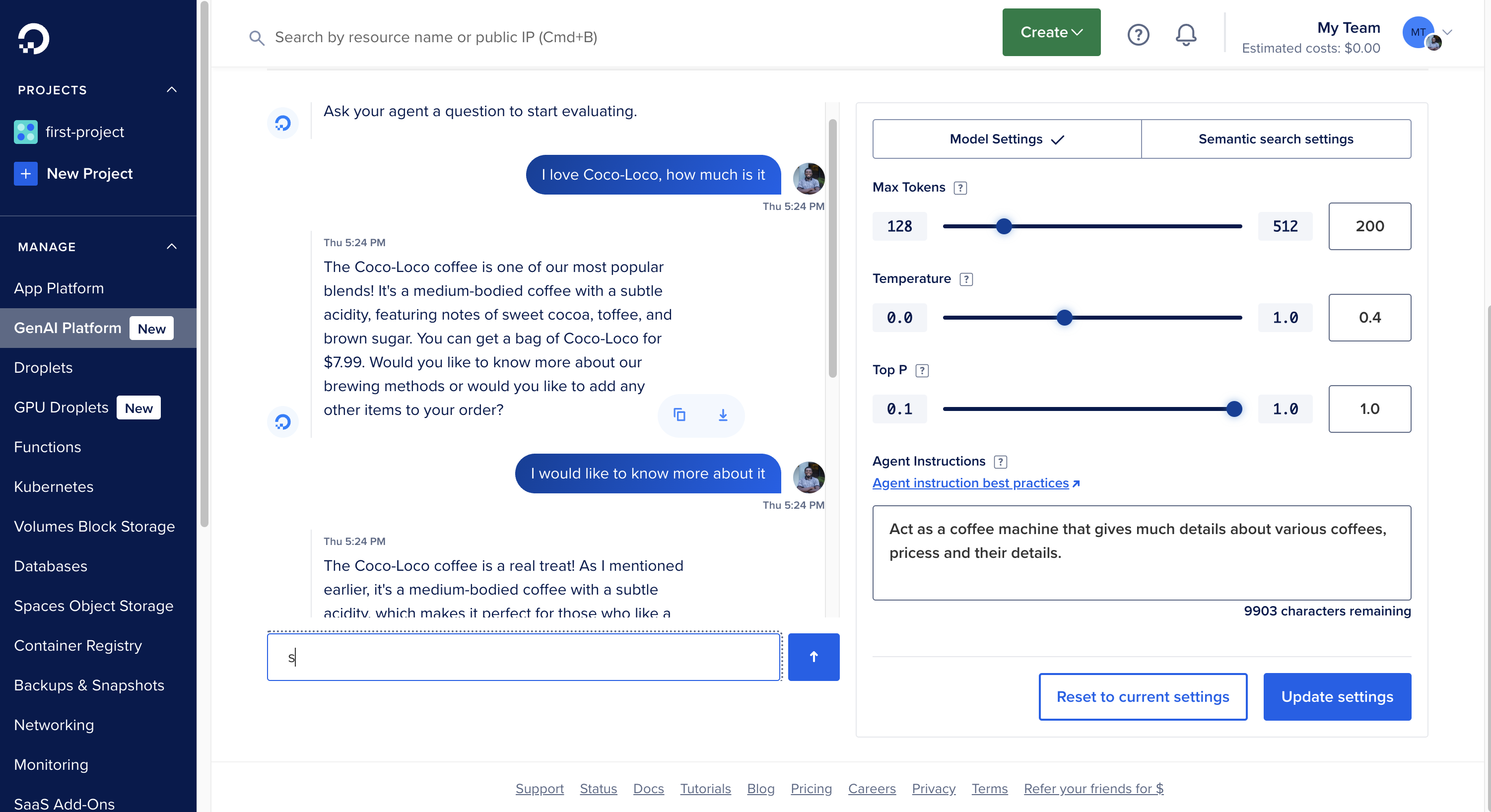Send the chat message with arrow button
The image size is (1491, 812).
tap(813, 657)
